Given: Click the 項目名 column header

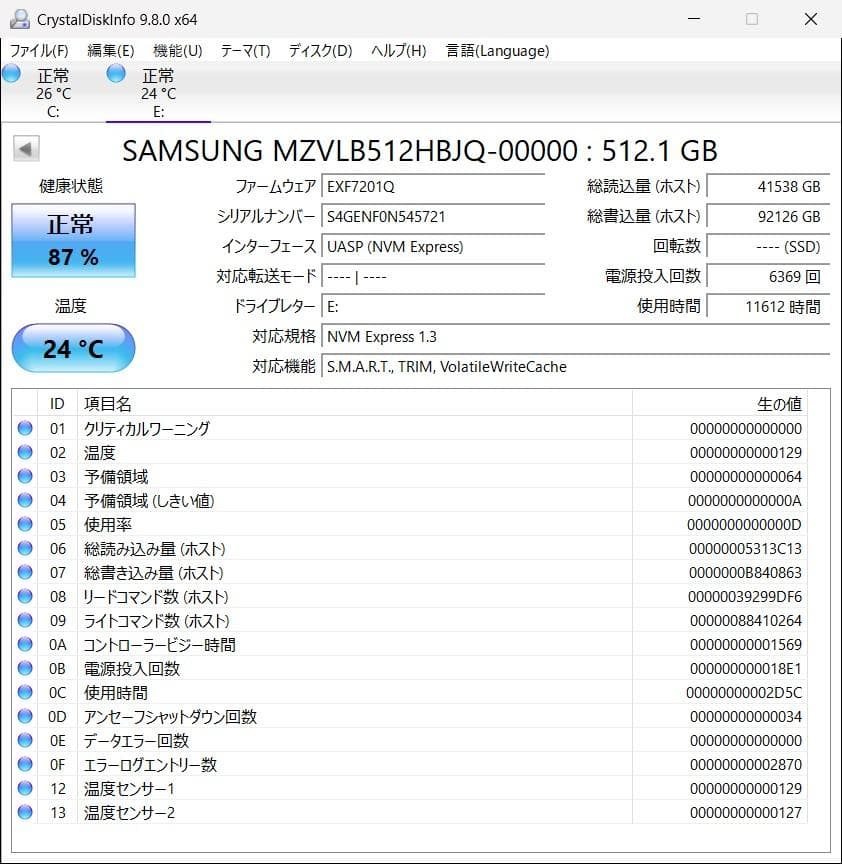Looking at the screenshot, I should pos(355,404).
